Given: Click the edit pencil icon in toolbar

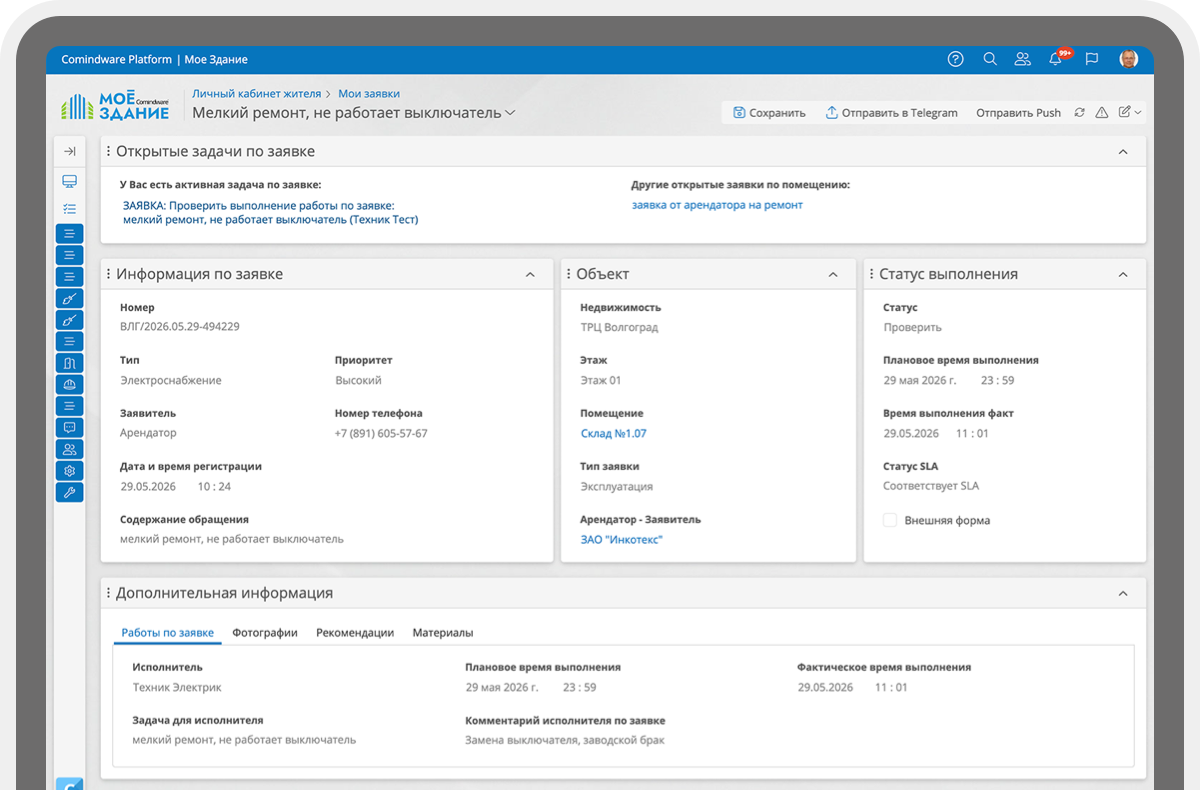Looking at the screenshot, I should pos(1124,112).
